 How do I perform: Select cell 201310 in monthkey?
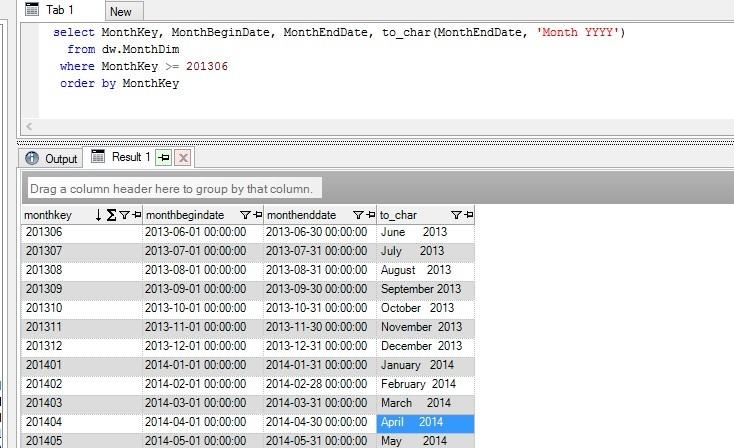pyautogui.click(x=81, y=308)
